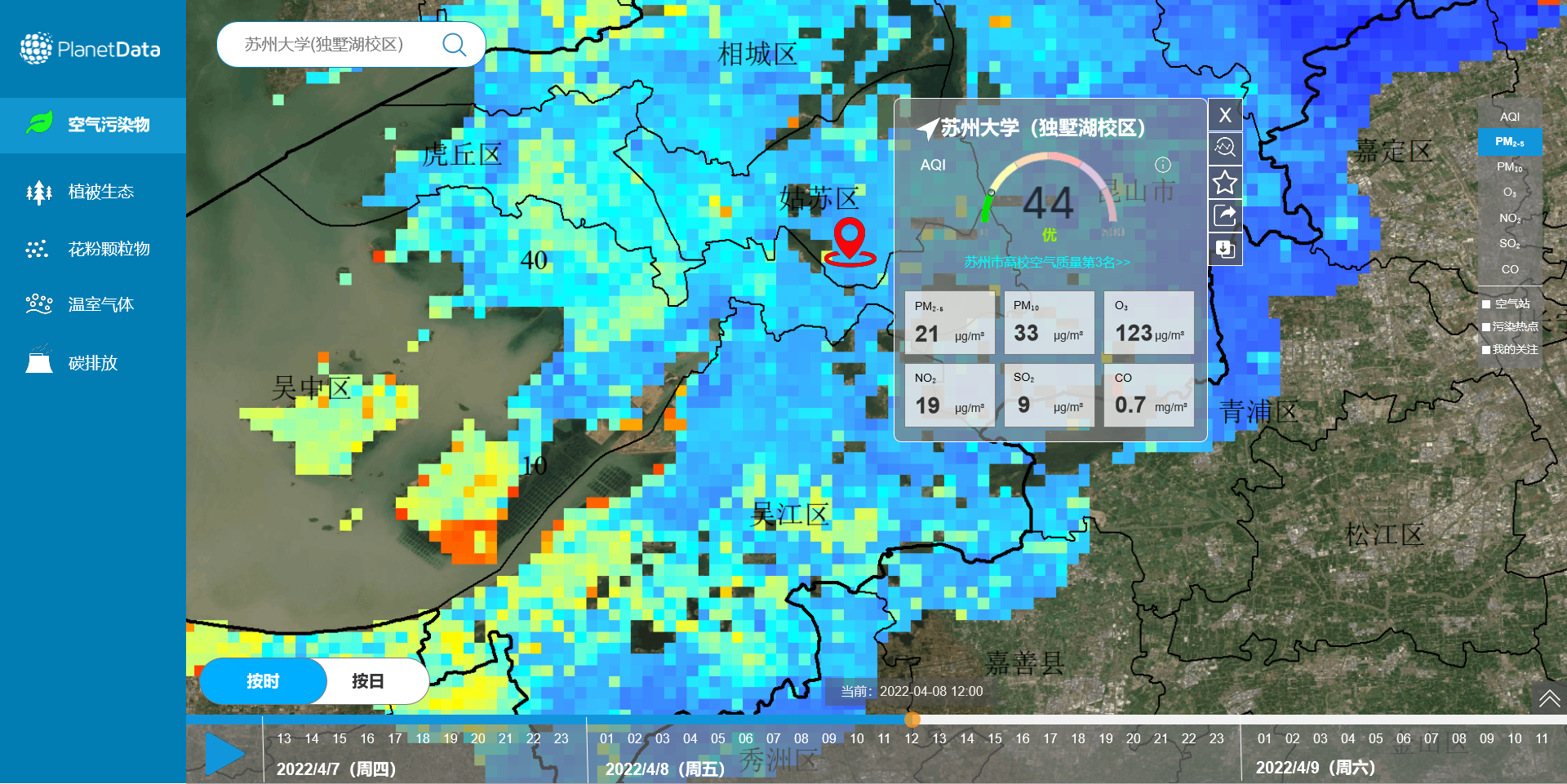Click the PlanetData logo
The height and width of the screenshot is (784, 1567).
coord(90,49)
